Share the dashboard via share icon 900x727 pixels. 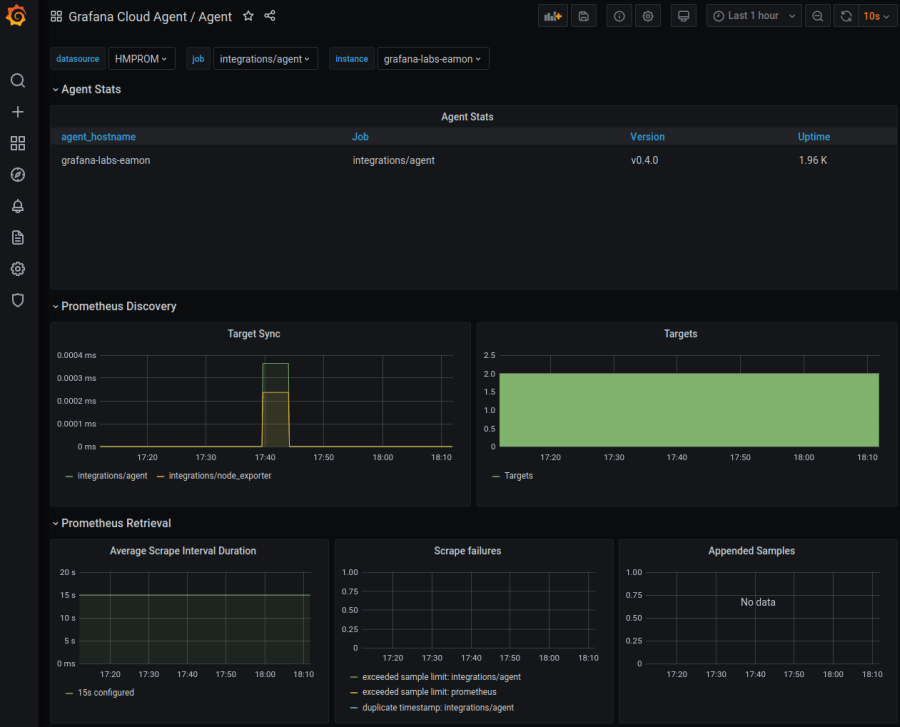[270, 16]
